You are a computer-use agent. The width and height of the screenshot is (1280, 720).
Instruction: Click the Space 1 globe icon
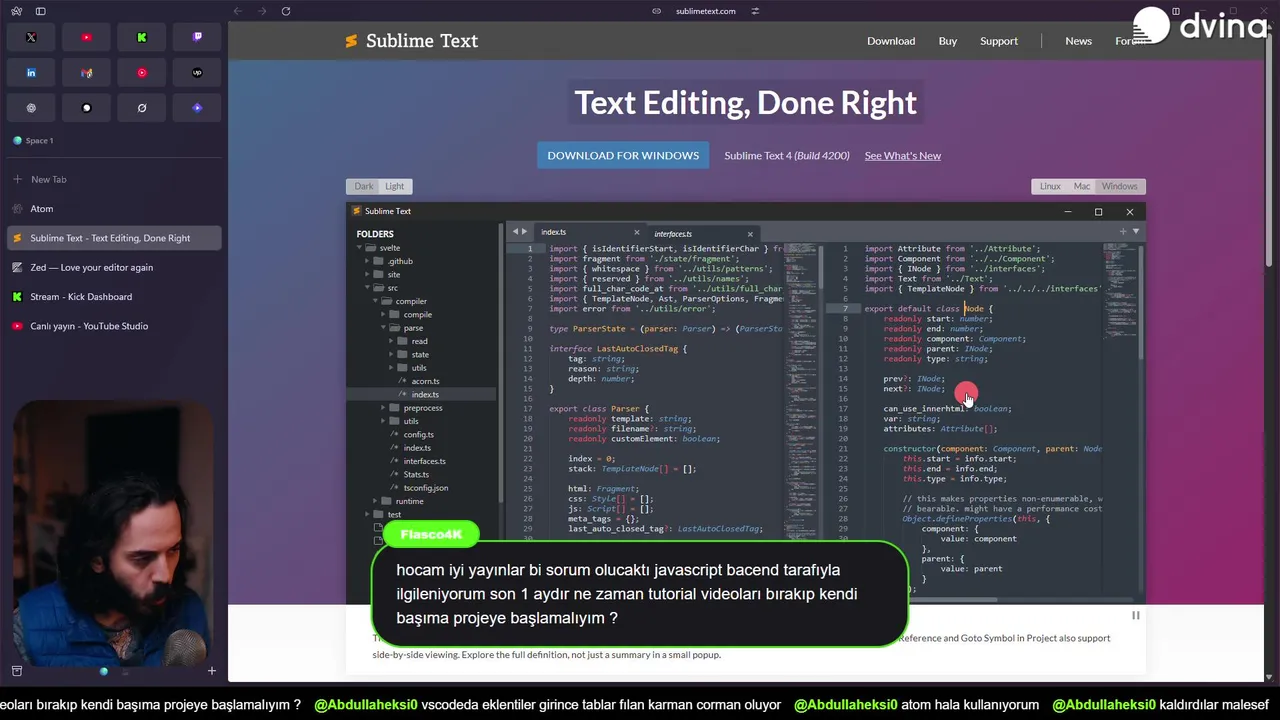pos(17,140)
